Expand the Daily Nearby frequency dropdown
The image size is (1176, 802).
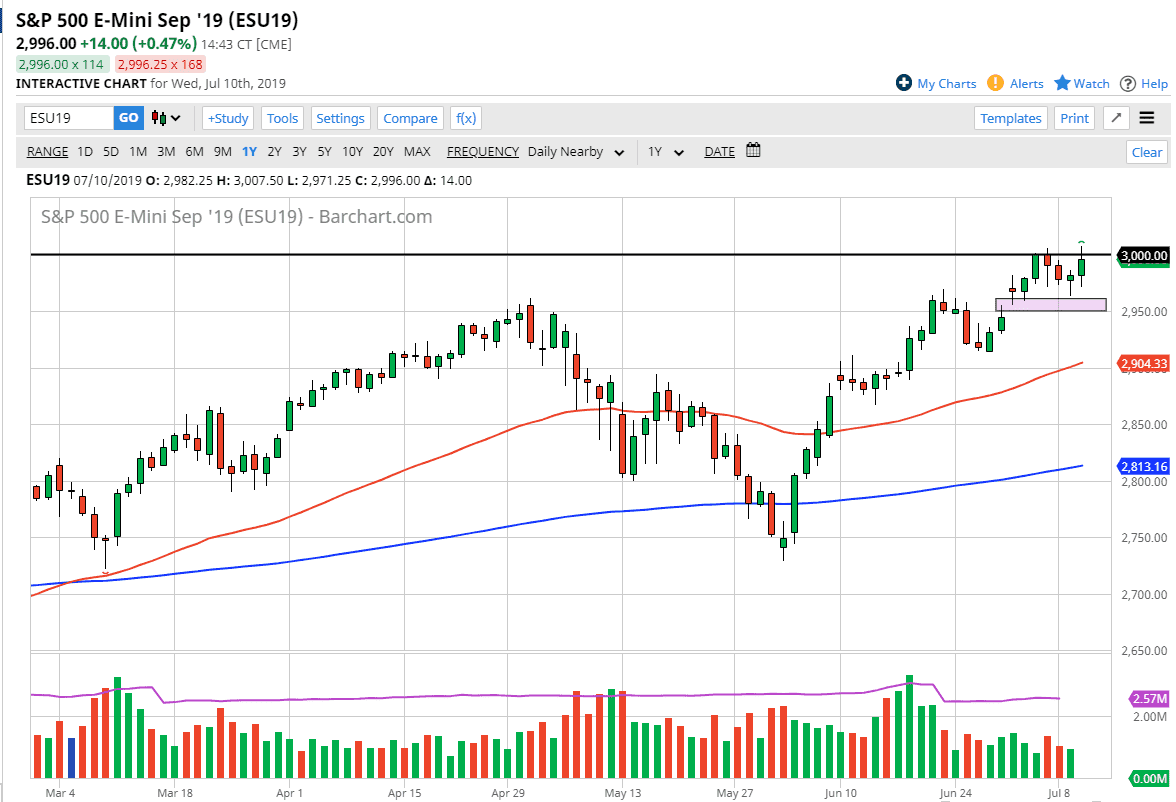[576, 152]
